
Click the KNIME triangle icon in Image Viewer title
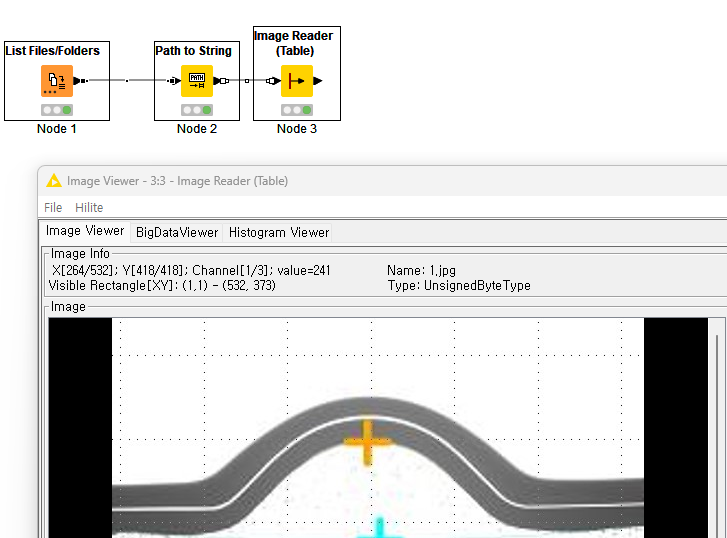pos(54,180)
